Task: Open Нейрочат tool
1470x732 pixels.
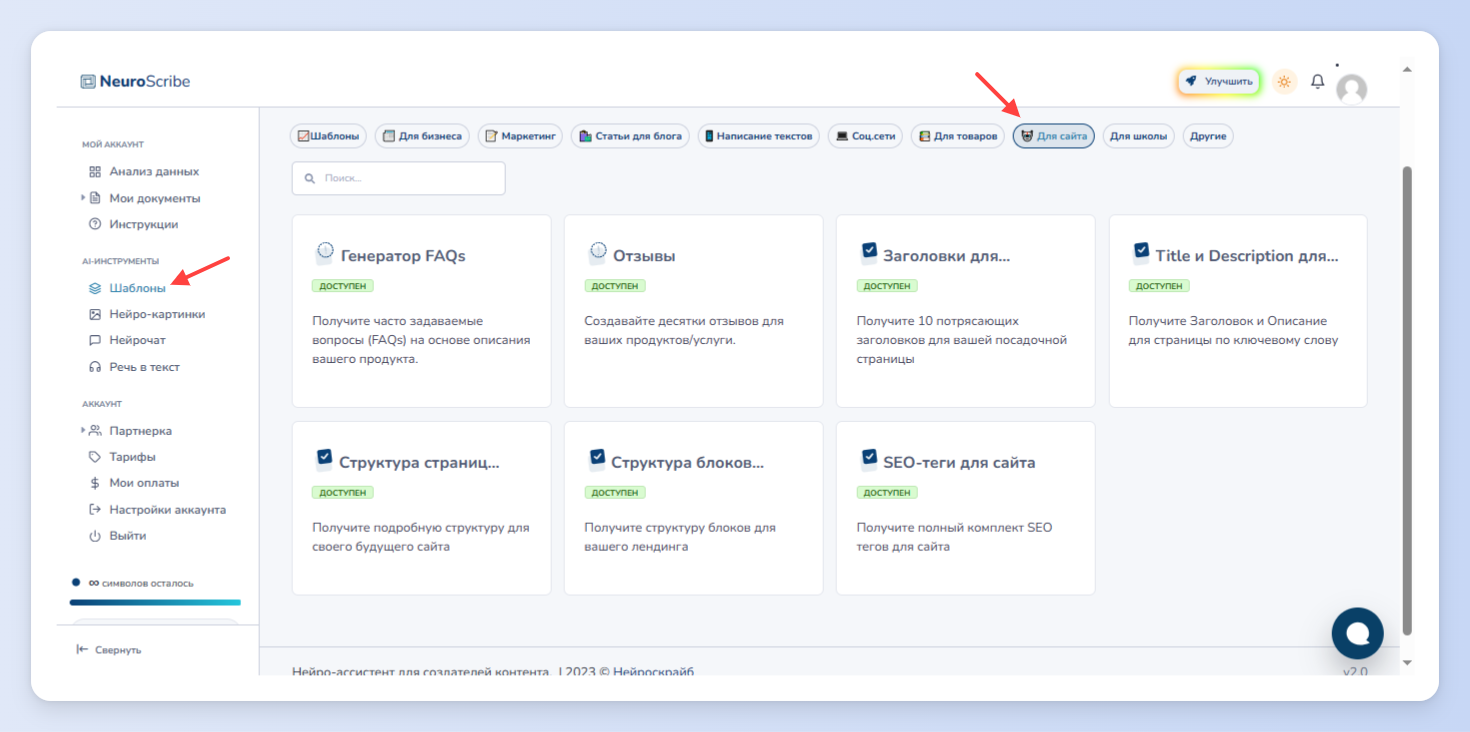Action: 137,340
